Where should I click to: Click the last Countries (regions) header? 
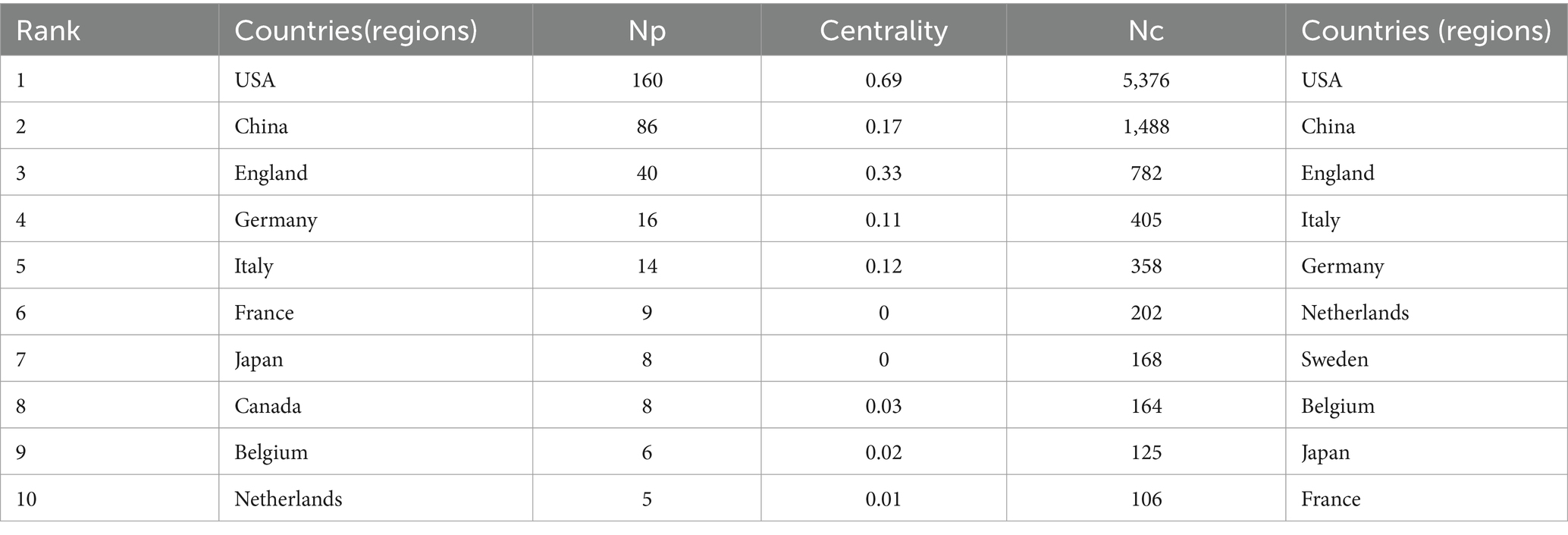[x=1426, y=30]
